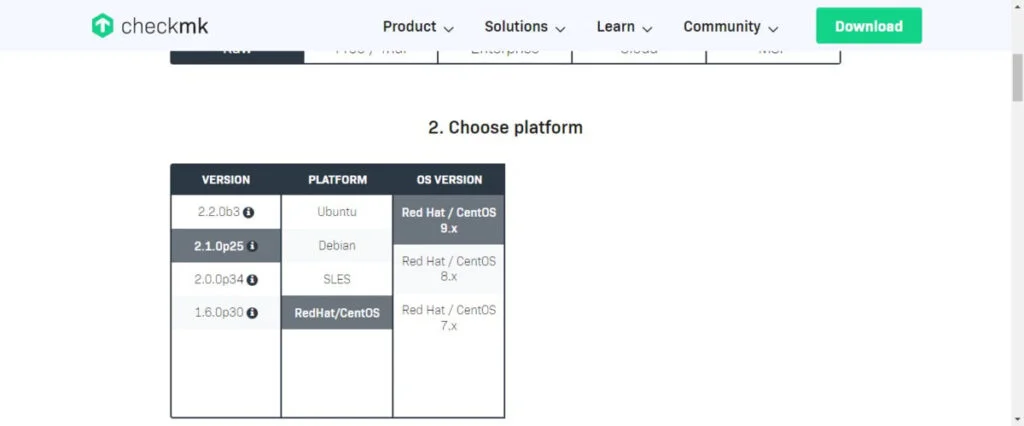Choose Debian platform

(337, 246)
